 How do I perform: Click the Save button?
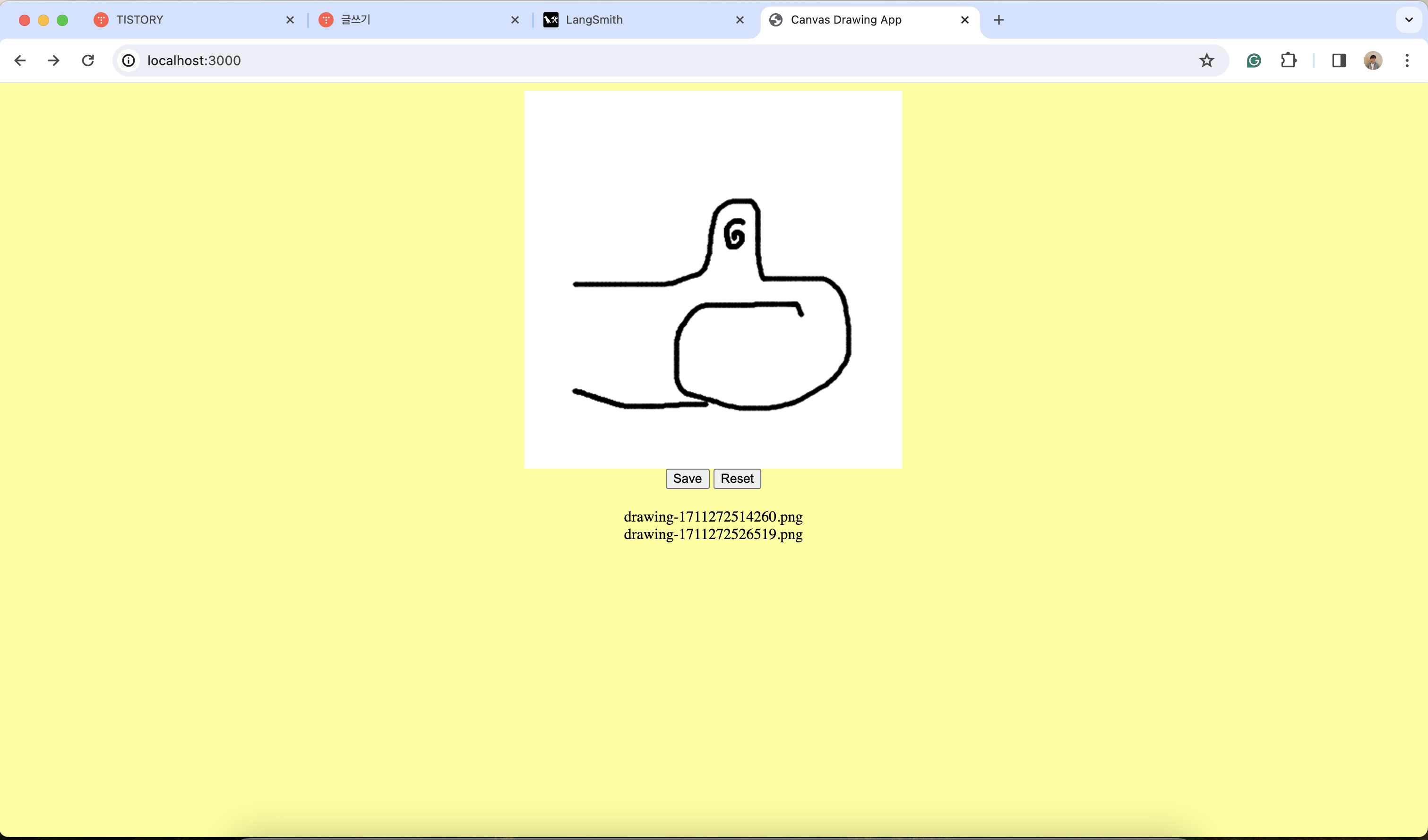(x=687, y=479)
